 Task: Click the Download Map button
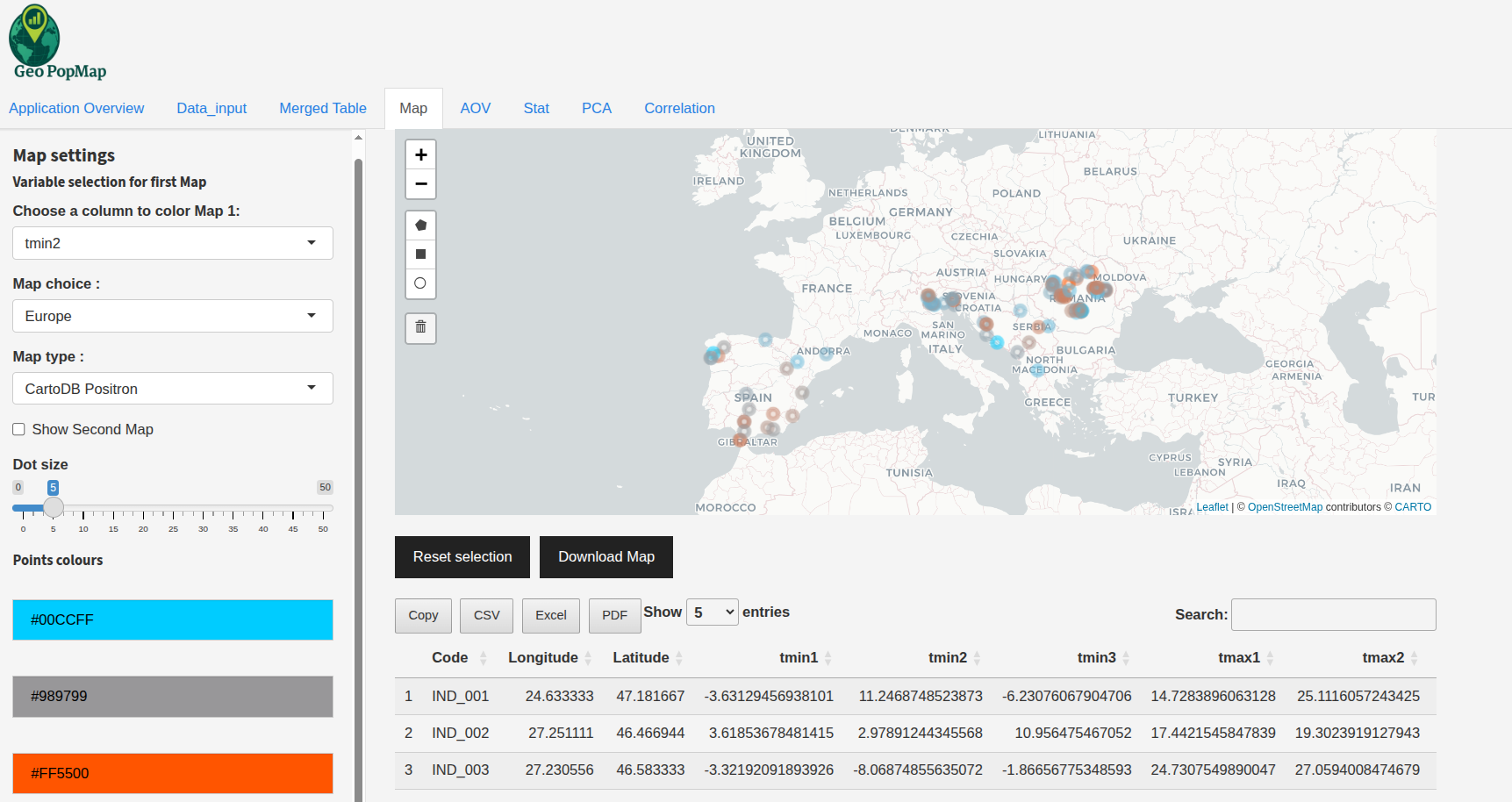tap(606, 557)
